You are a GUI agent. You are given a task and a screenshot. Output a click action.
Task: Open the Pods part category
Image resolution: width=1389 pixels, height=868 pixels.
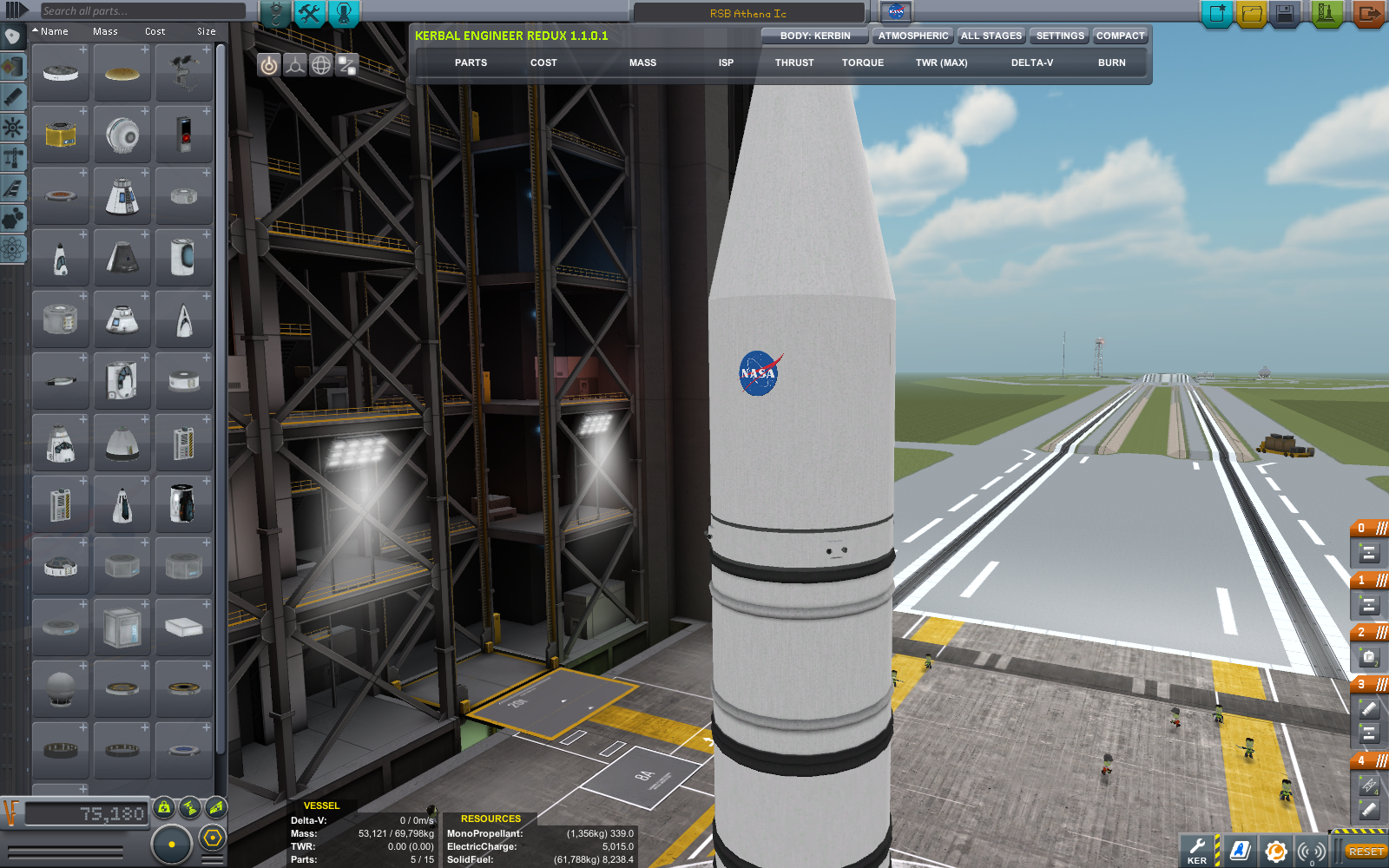[12, 36]
